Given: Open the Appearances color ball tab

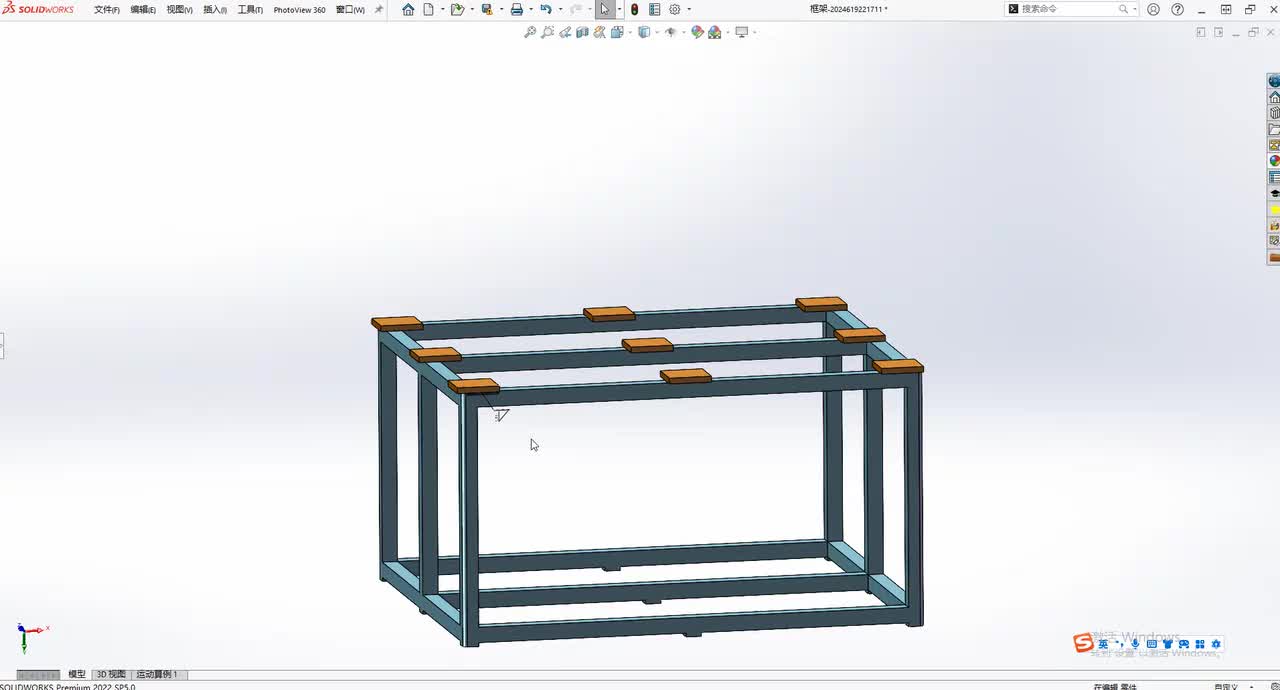Looking at the screenshot, I should click(1274, 161).
